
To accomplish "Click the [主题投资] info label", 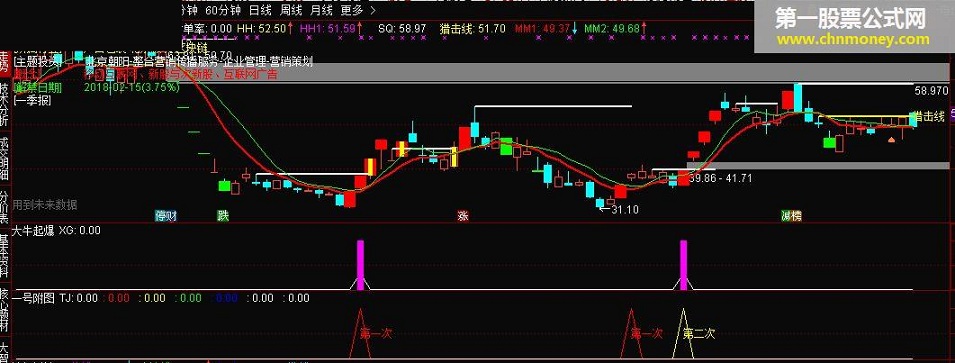I will 38,62.
